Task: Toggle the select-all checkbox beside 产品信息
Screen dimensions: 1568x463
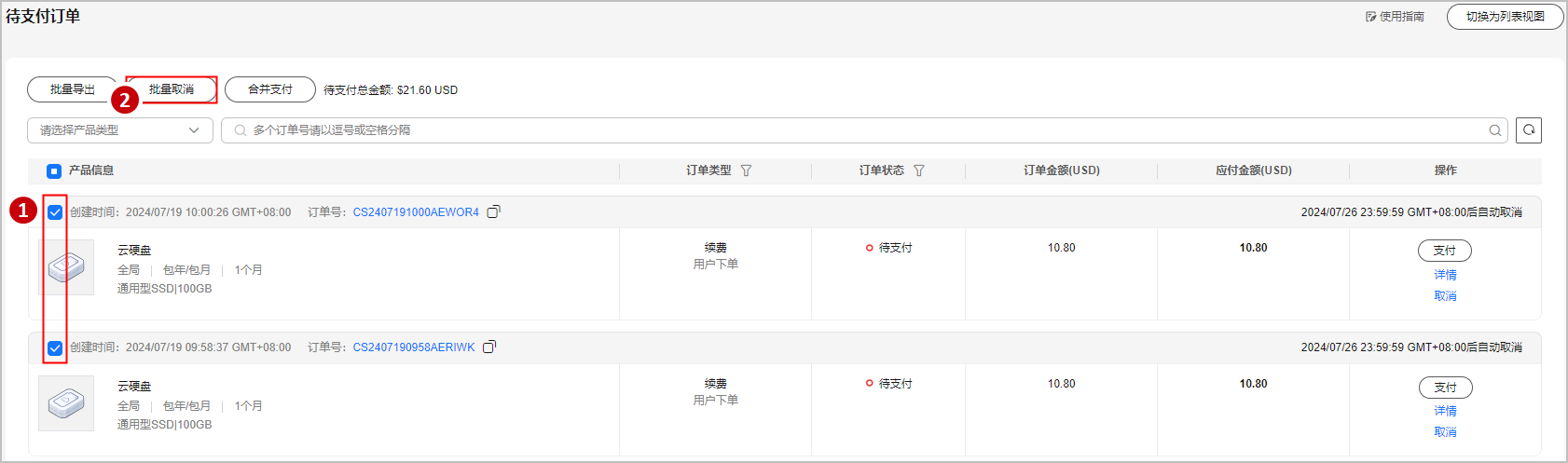Action: click(54, 171)
